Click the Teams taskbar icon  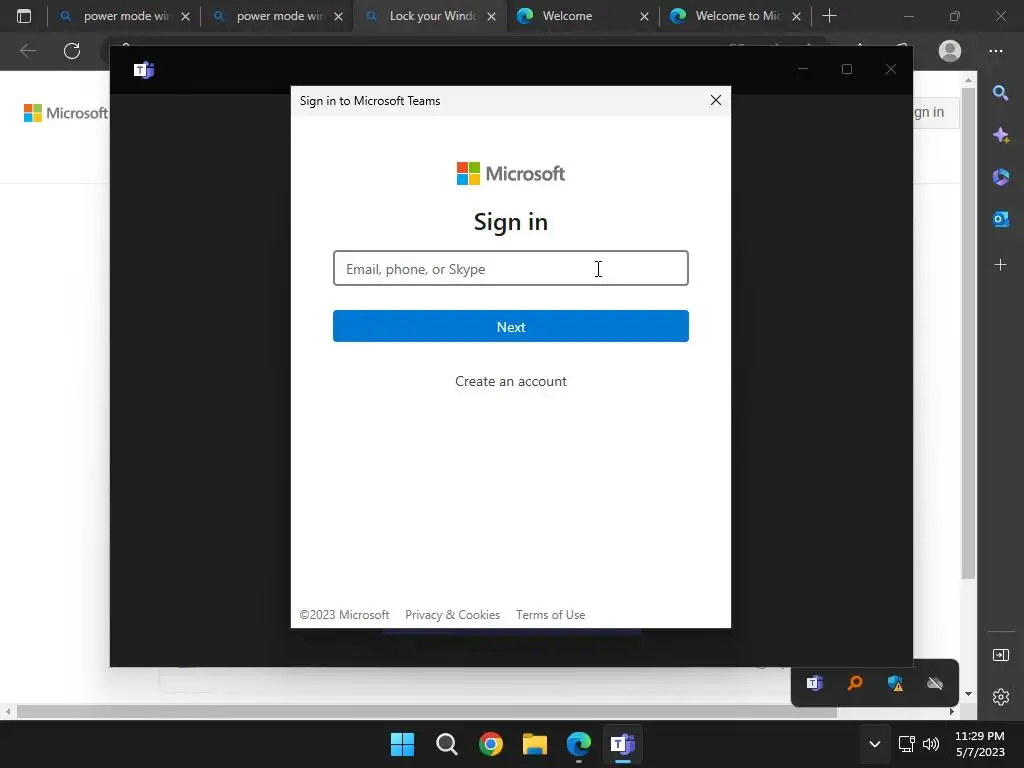click(622, 744)
